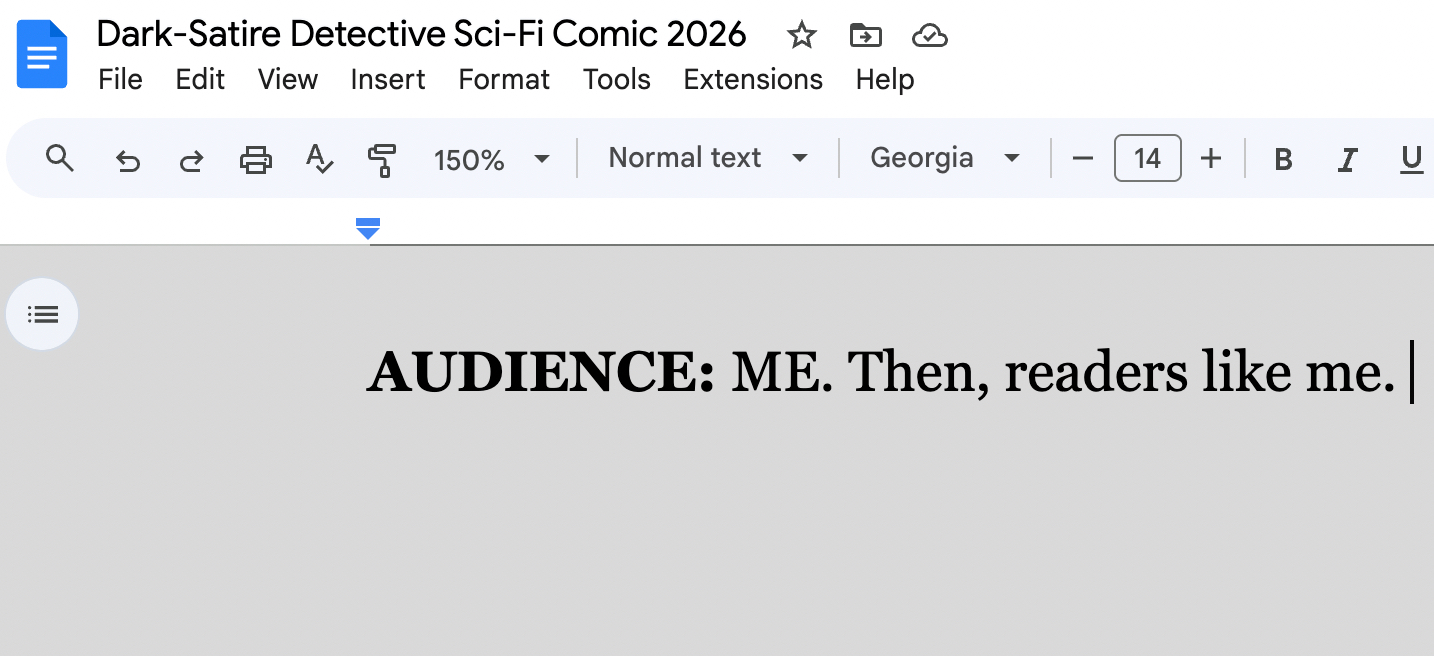Print the document

coord(256,159)
